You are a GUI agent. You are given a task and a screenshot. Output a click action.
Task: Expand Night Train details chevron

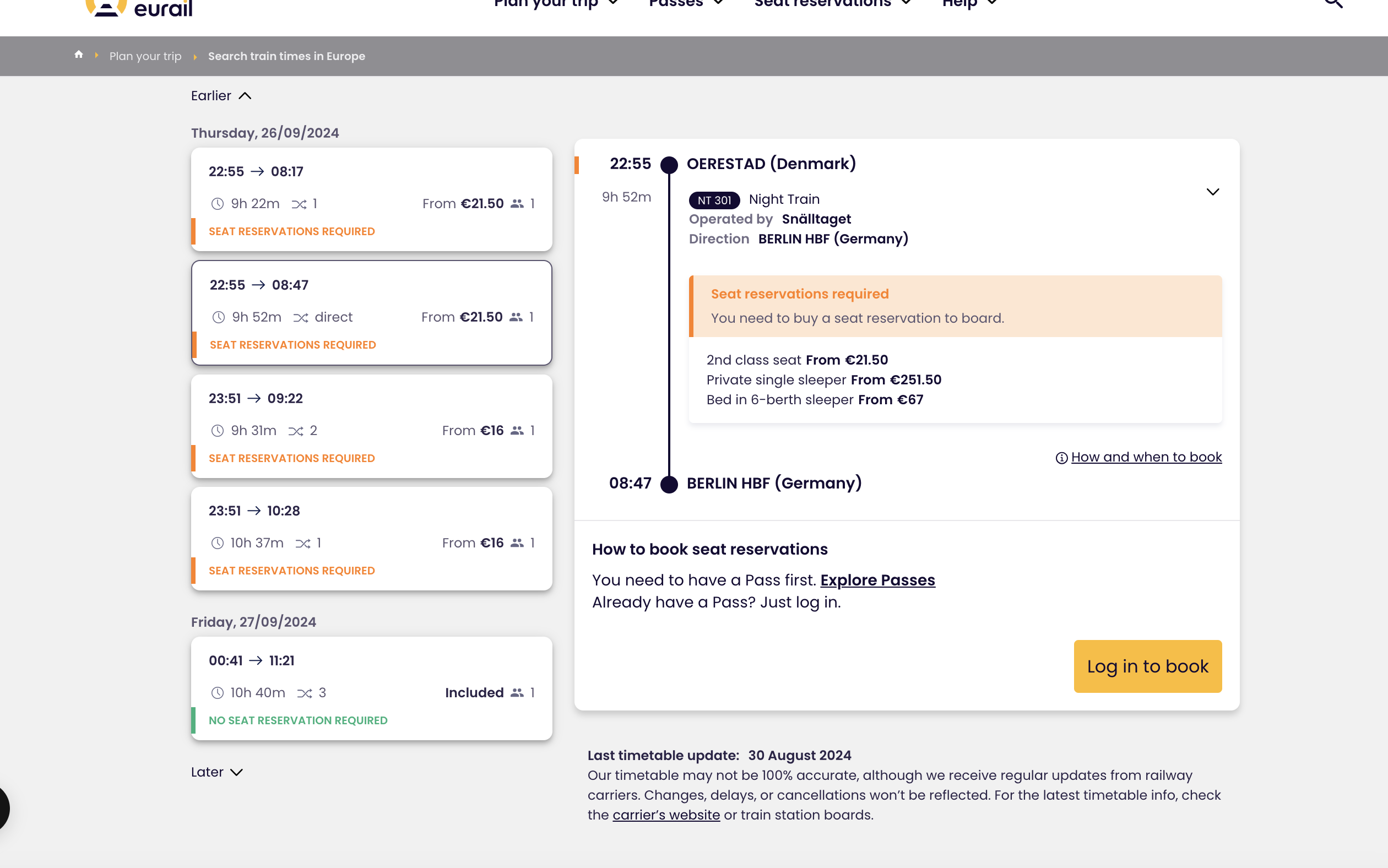pyautogui.click(x=1212, y=192)
